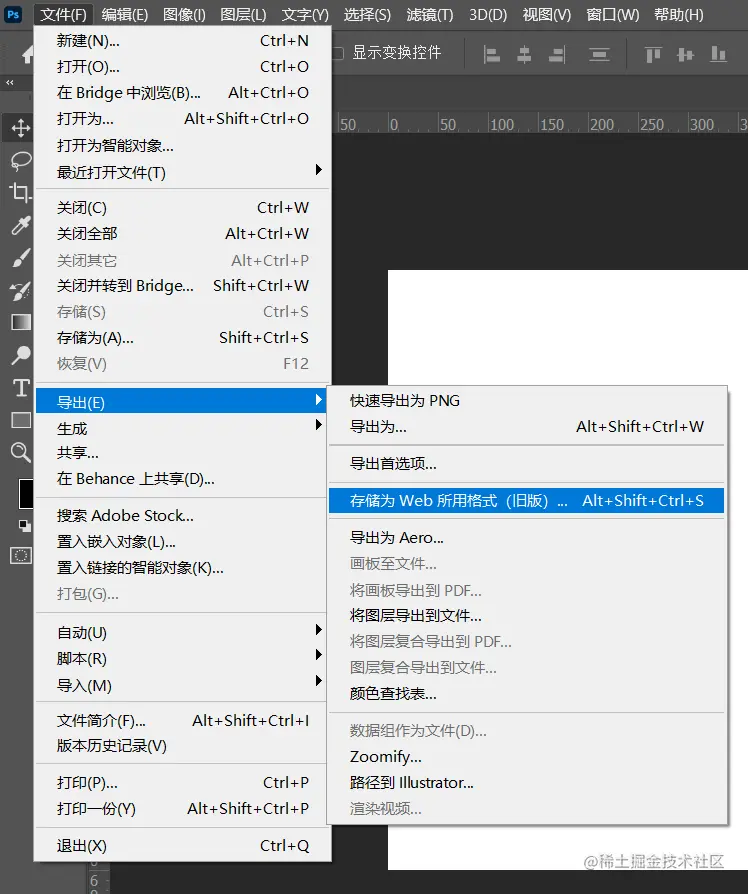Choose 在 Behance 上共享(D)... entry

[181, 478]
